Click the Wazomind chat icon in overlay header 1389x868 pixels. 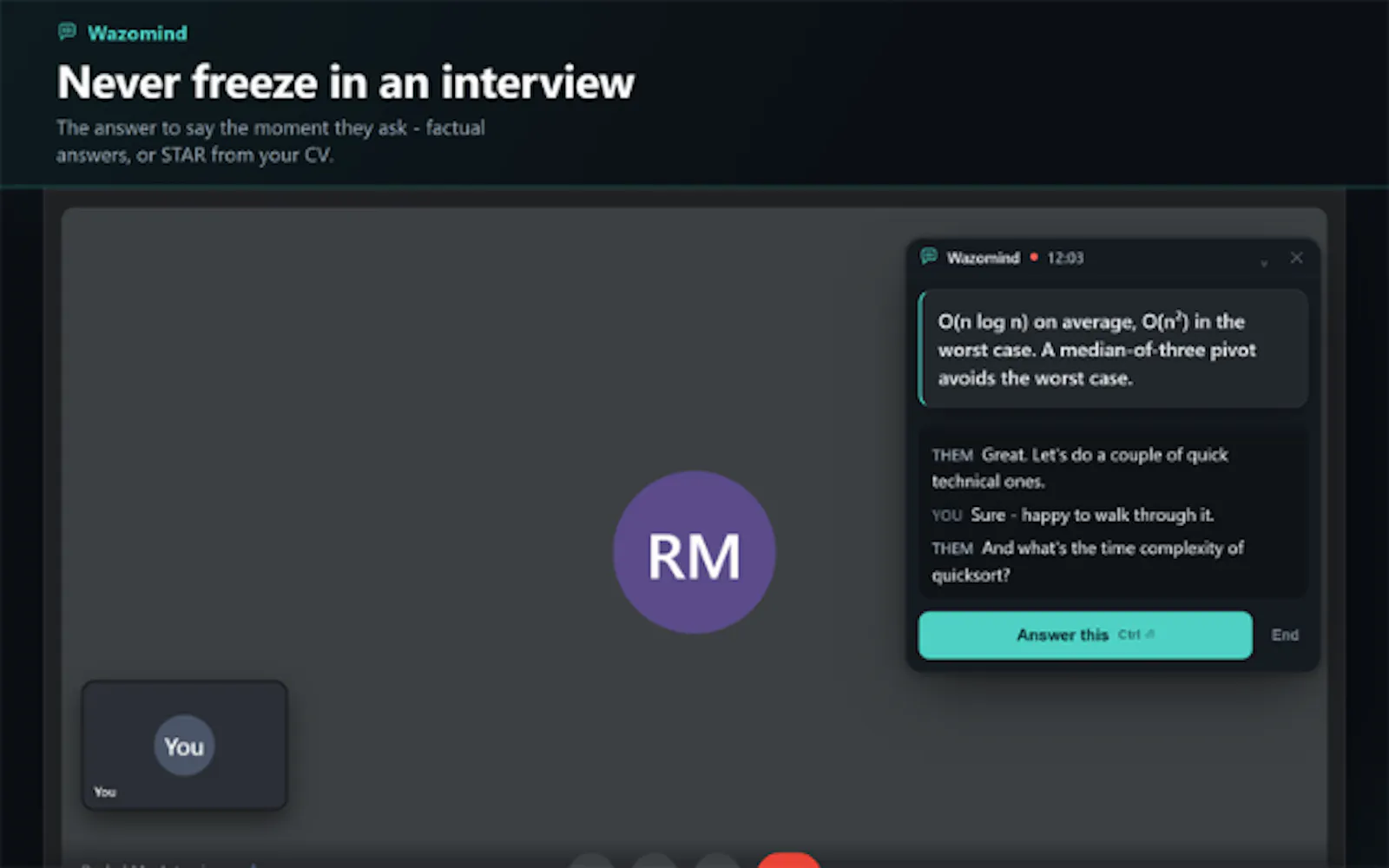point(929,256)
